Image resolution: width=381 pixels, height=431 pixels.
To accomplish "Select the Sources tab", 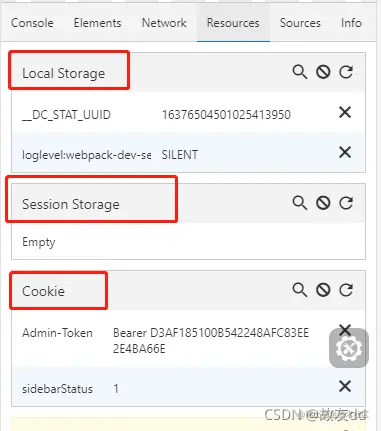I will 300,23.
